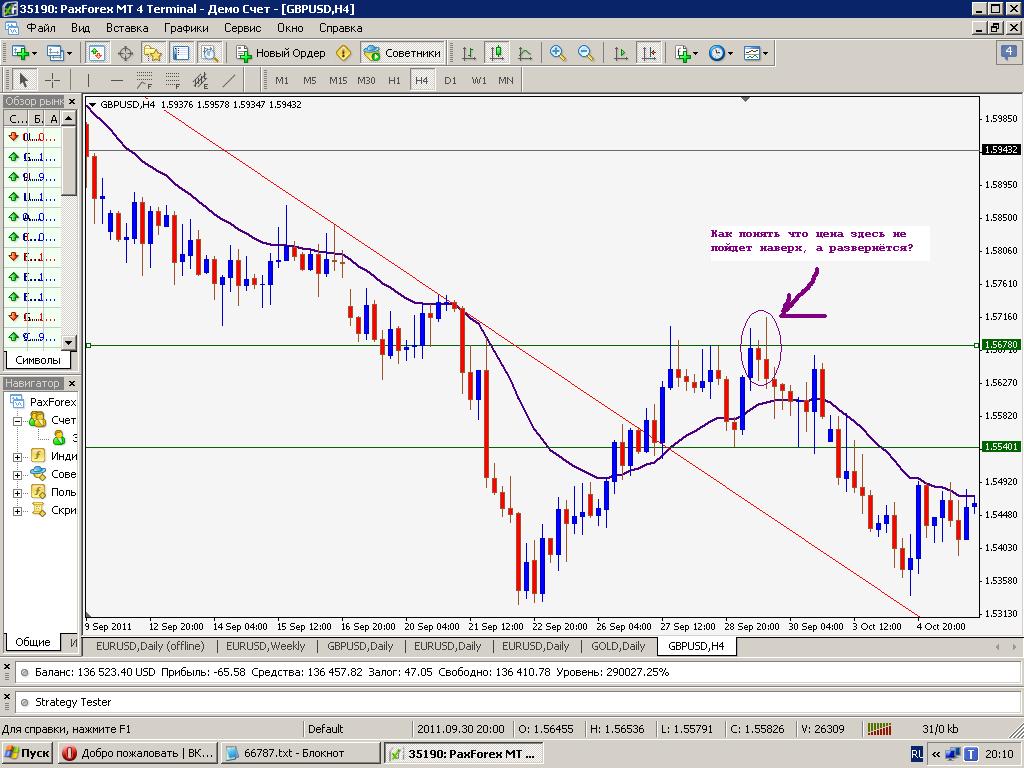Close the Навигатор panel

72,383
